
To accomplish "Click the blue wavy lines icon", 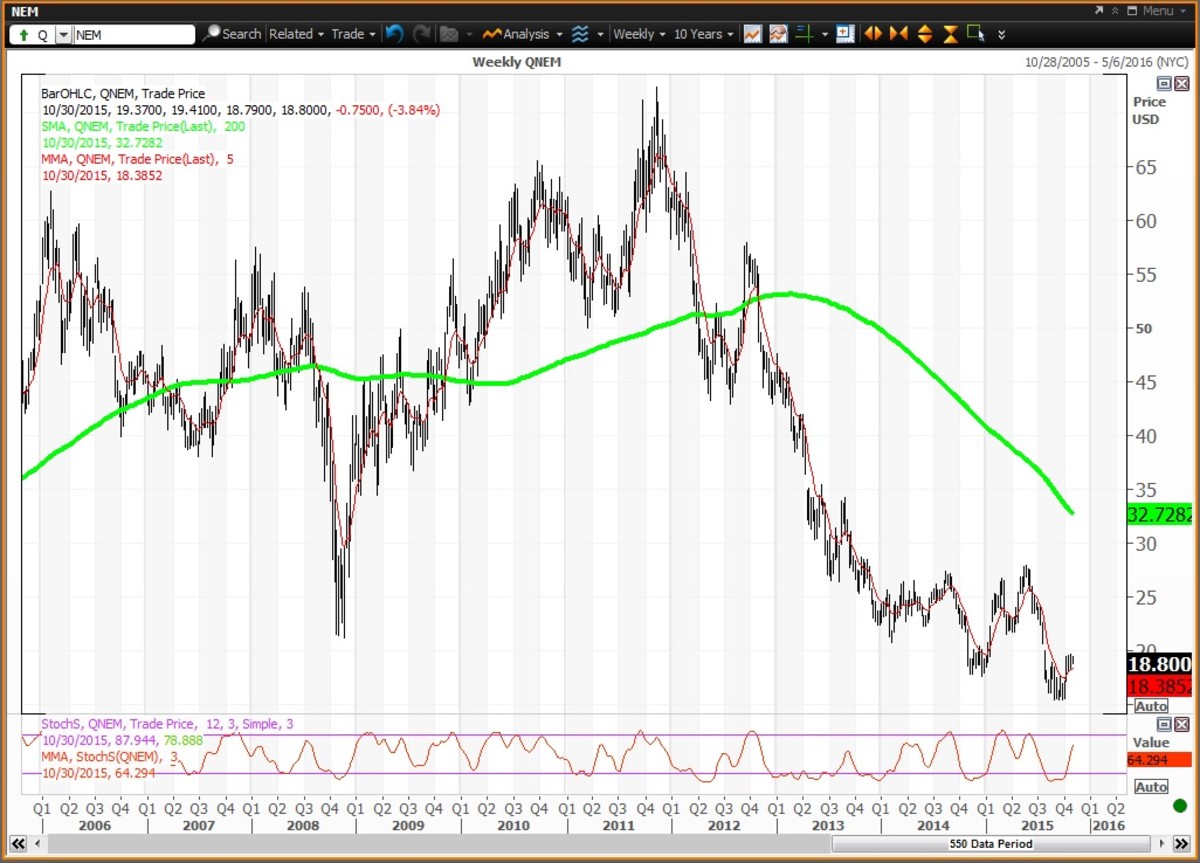I will (x=580, y=34).
